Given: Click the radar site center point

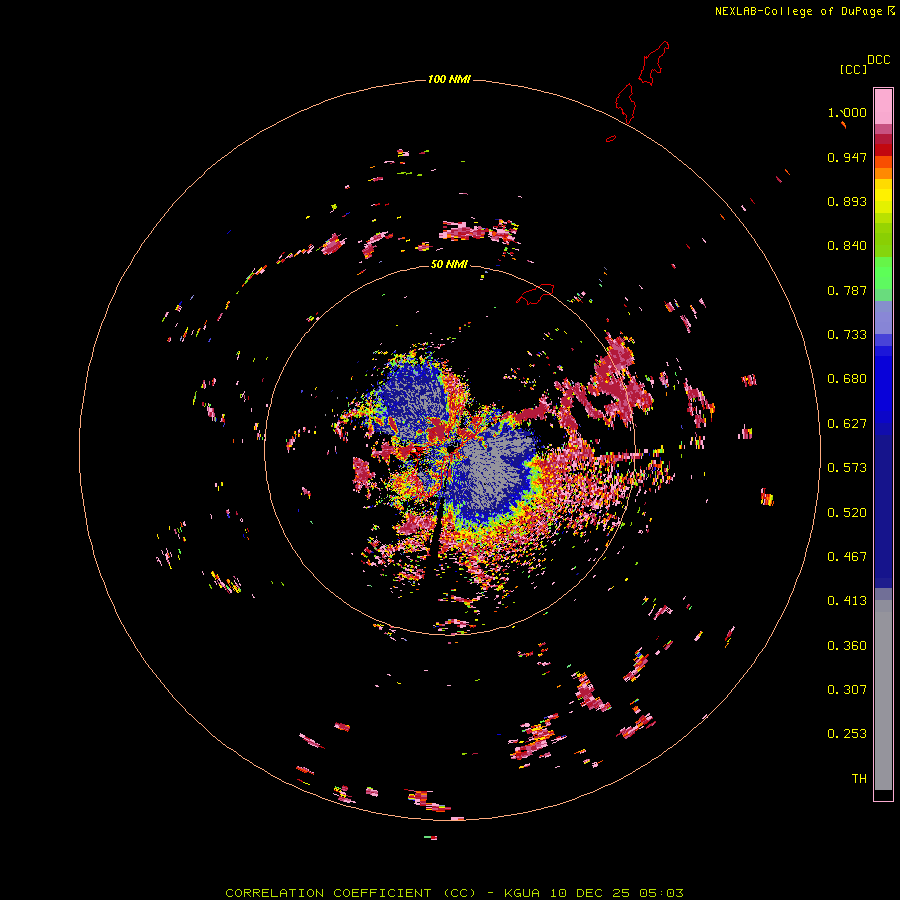Looking at the screenshot, I should click(x=451, y=450).
